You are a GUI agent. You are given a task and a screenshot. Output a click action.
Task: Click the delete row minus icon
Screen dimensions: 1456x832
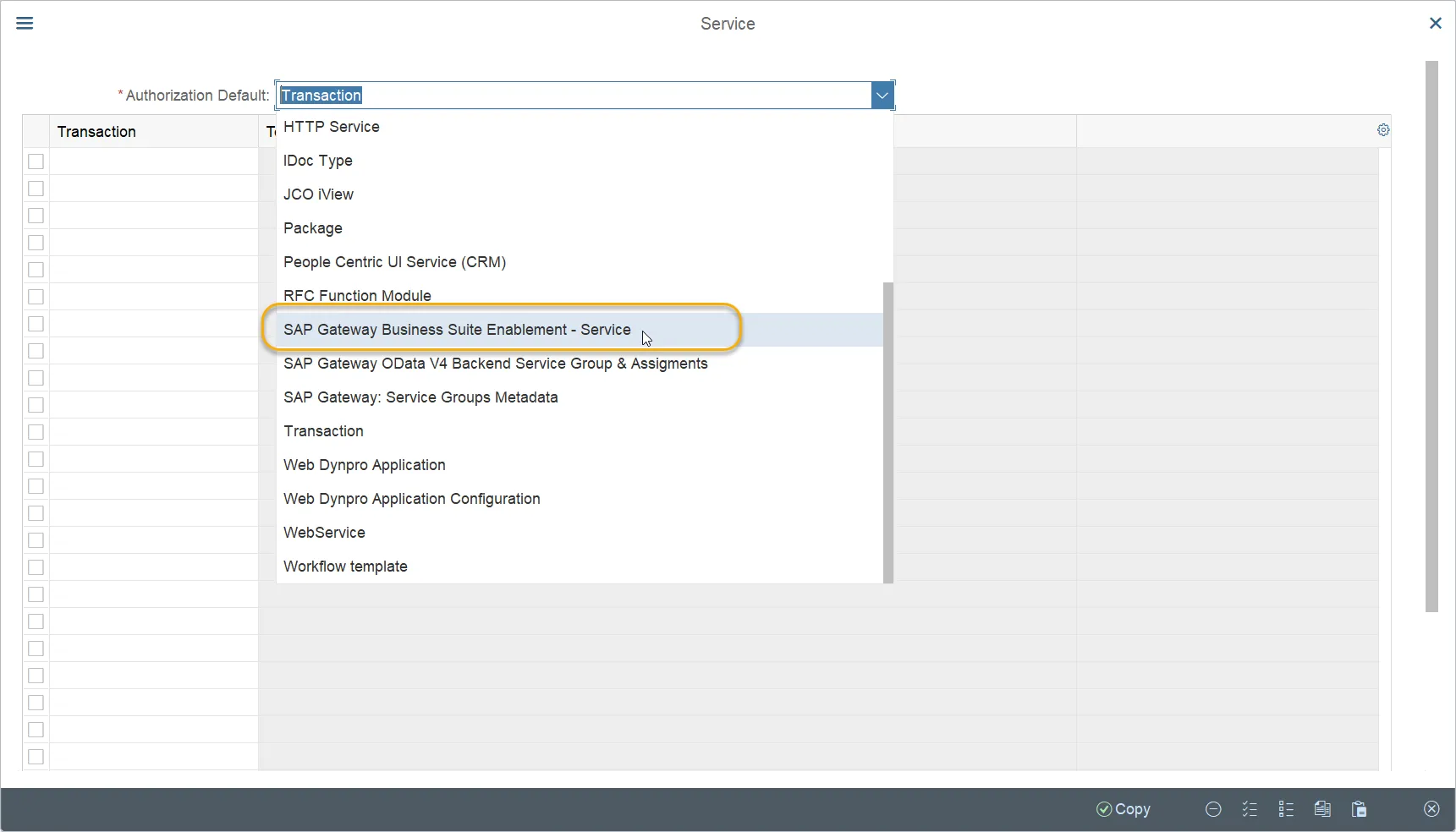coord(1213,809)
